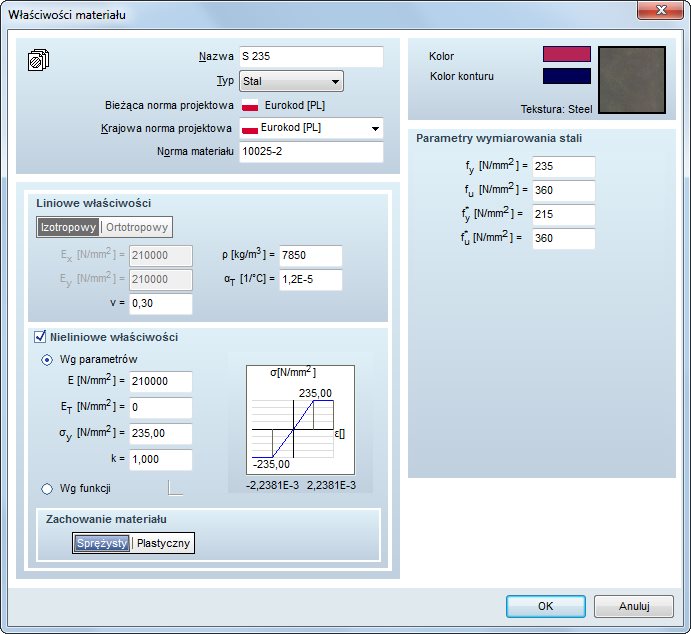This screenshot has width=691, height=634.
Task: Expand the Krajowa norma projektowa dropdown
Action: [375, 128]
